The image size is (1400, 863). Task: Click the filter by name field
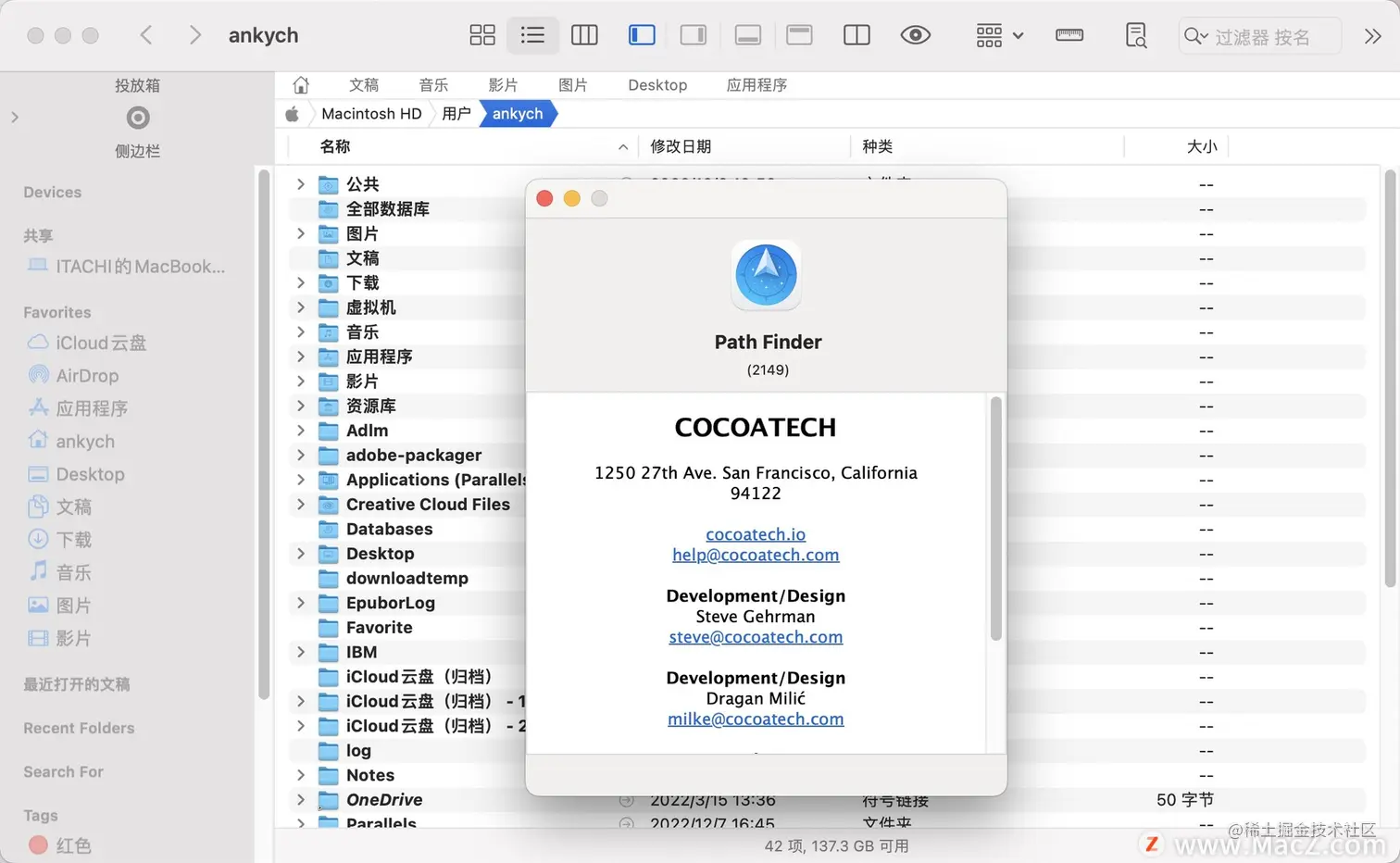coord(1260,36)
